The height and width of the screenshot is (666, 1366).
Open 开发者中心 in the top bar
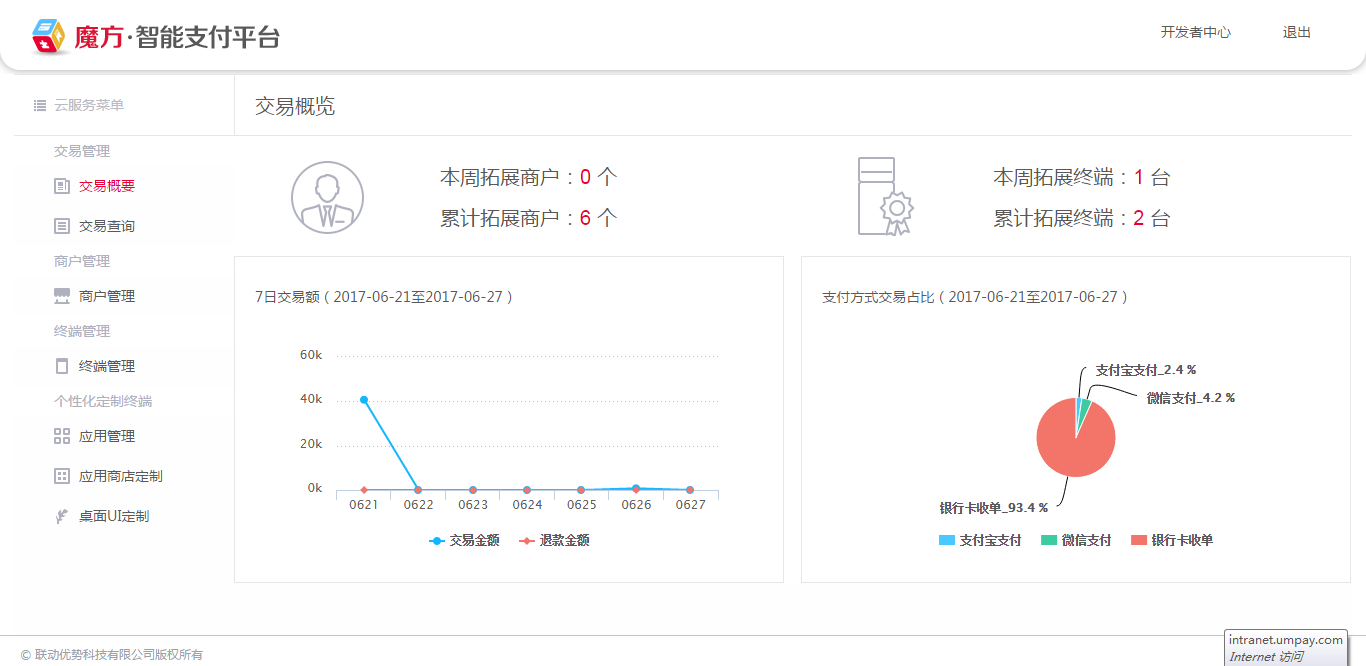1195,32
